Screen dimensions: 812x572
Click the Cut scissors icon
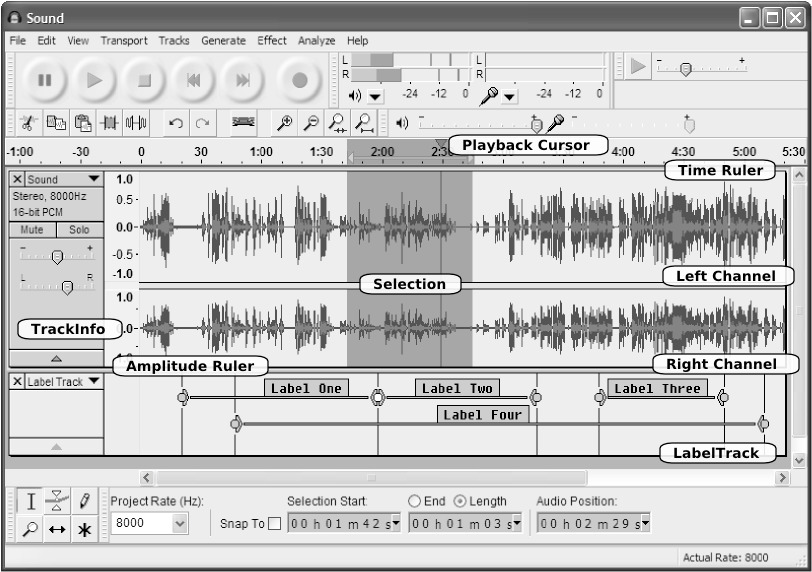(27, 123)
